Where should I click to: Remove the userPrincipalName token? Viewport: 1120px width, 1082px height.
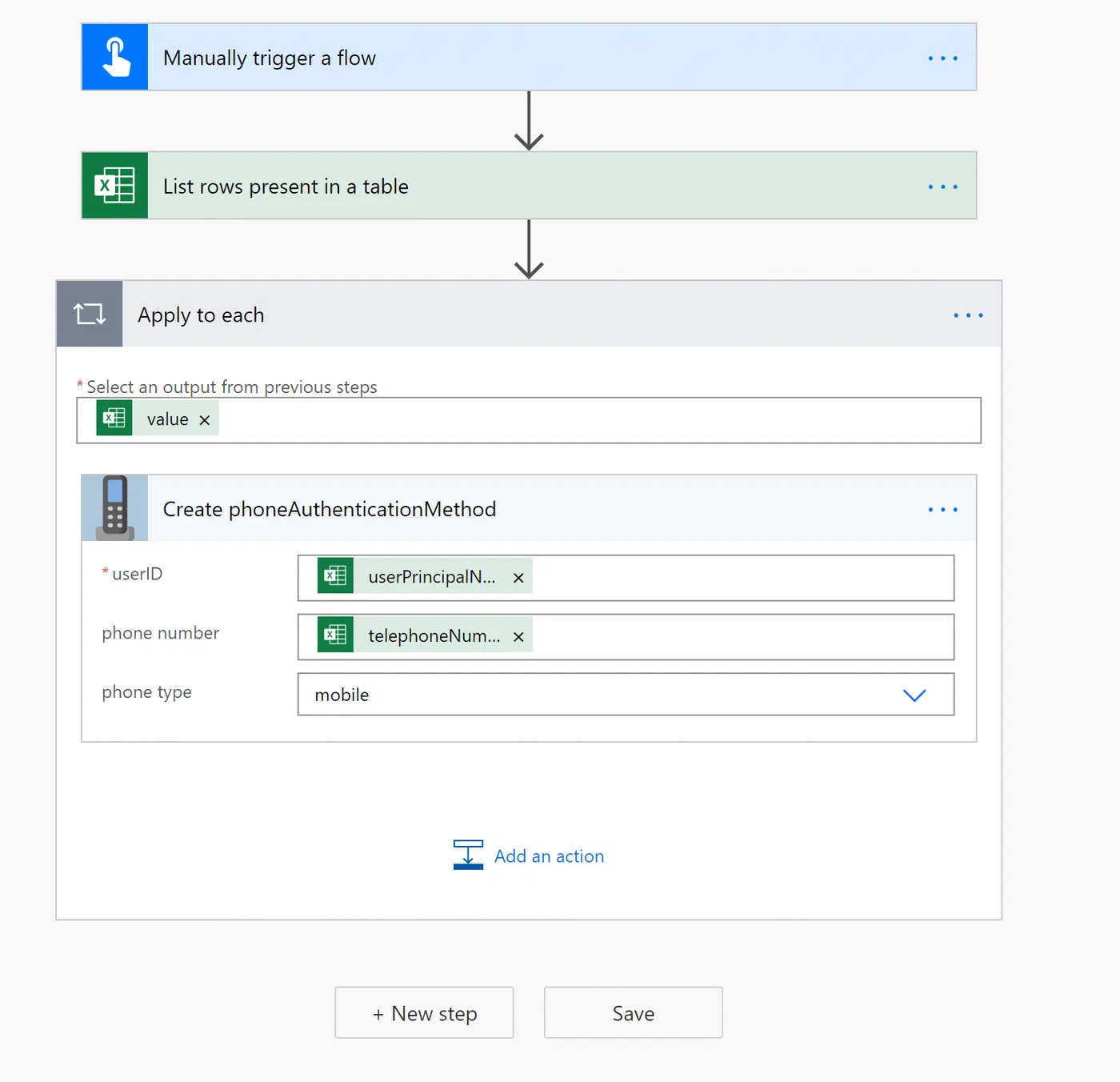tap(518, 578)
